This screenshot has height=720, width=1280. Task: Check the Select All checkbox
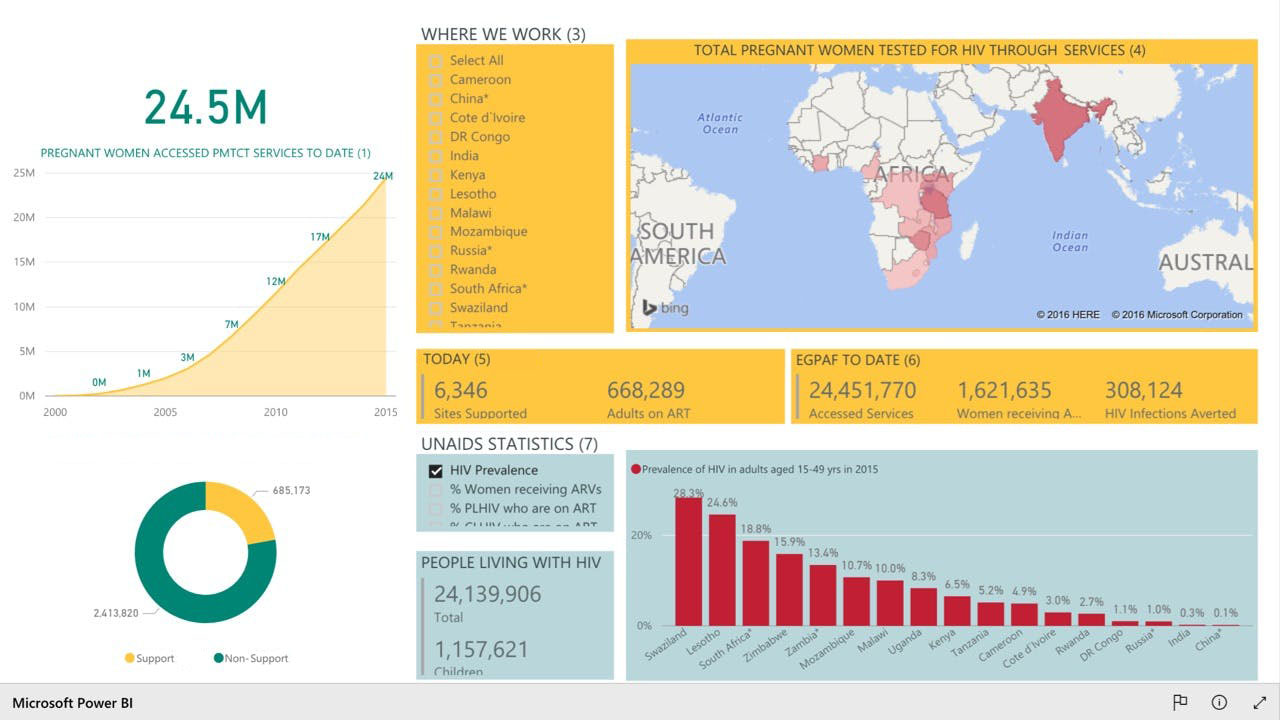[436, 61]
